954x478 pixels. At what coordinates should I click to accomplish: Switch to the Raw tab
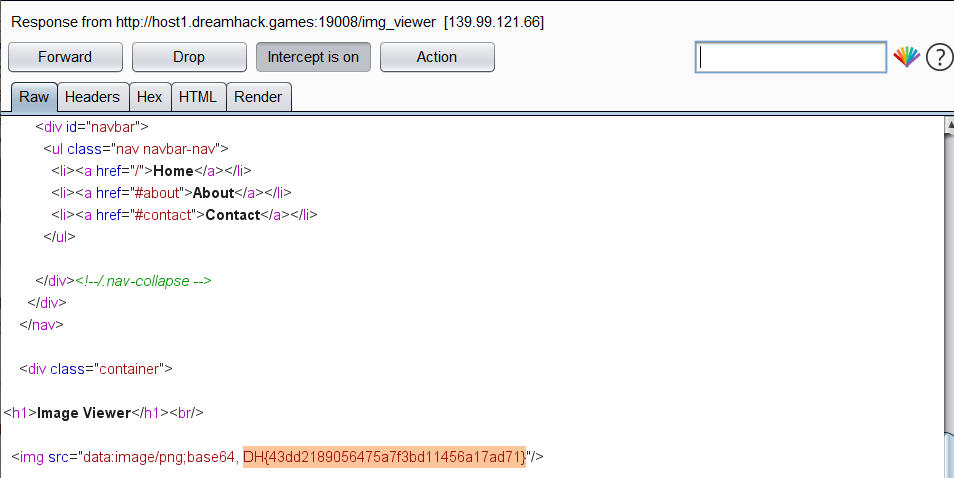coord(34,97)
